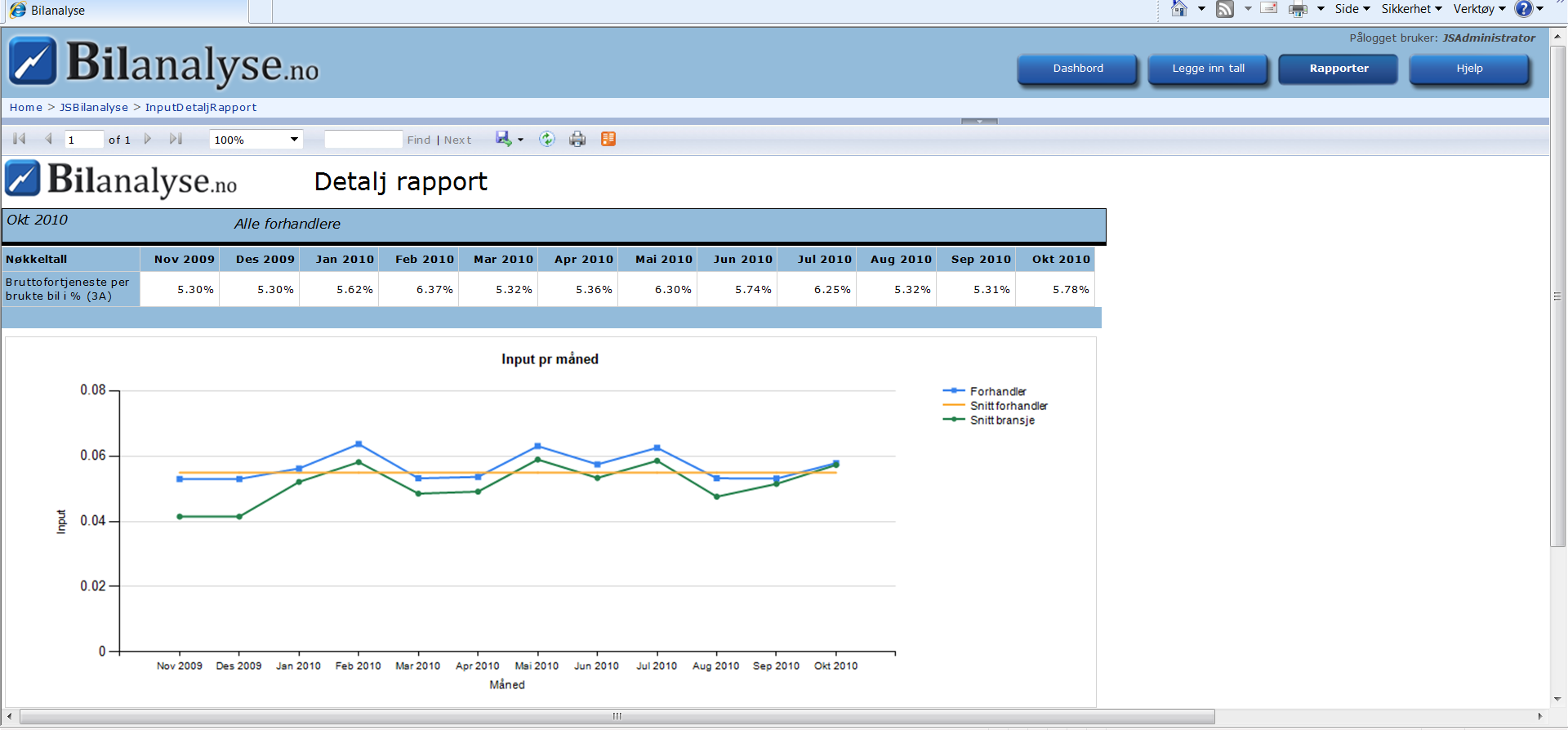
Task: Click the browser Print icon
Action: pyautogui.click(x=1298, y=9)
